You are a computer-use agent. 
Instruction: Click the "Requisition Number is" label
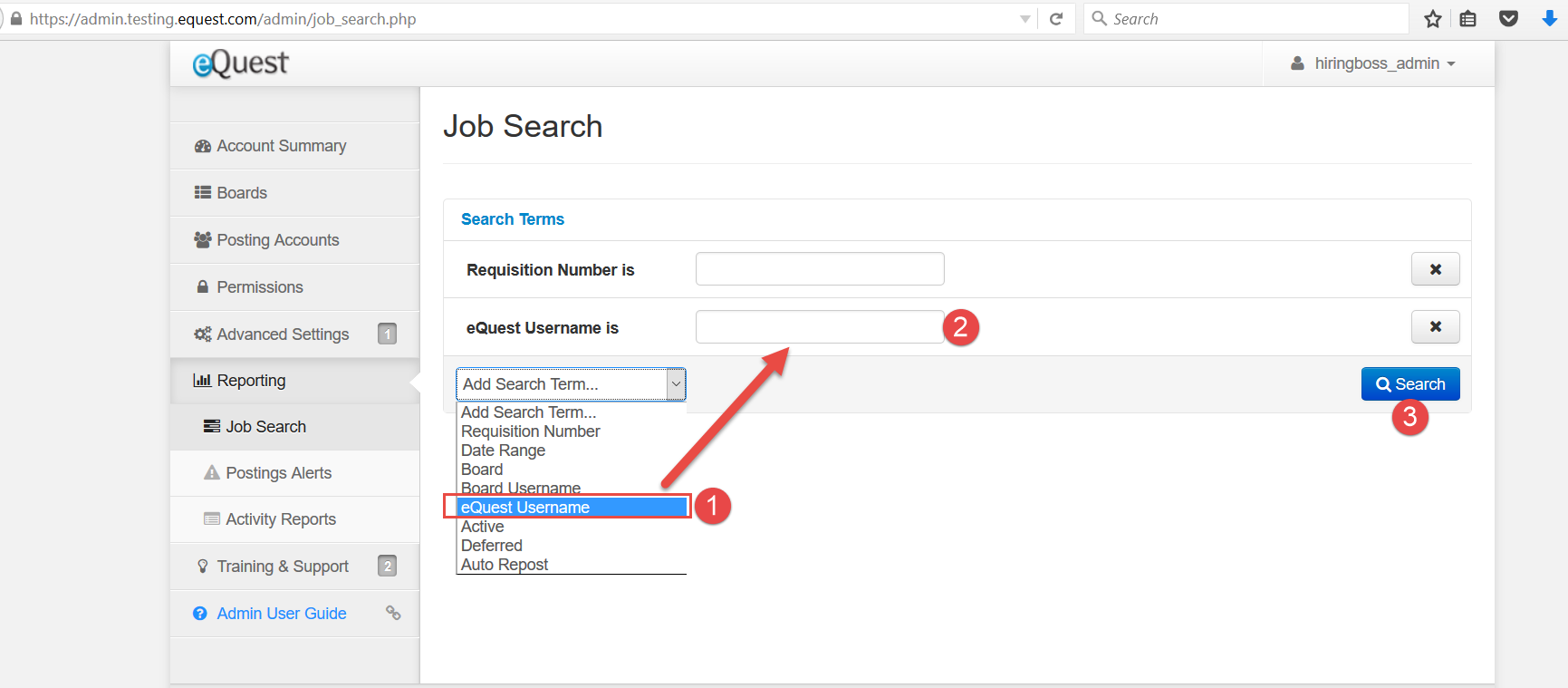(551, 270)
